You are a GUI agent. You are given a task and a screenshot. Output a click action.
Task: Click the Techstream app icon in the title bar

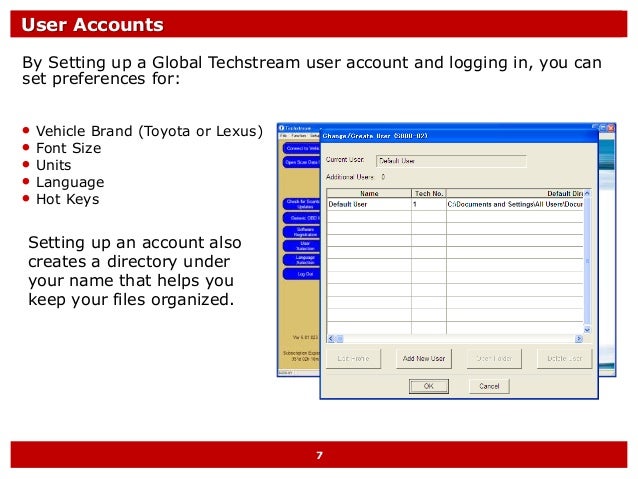pos(281,128)
